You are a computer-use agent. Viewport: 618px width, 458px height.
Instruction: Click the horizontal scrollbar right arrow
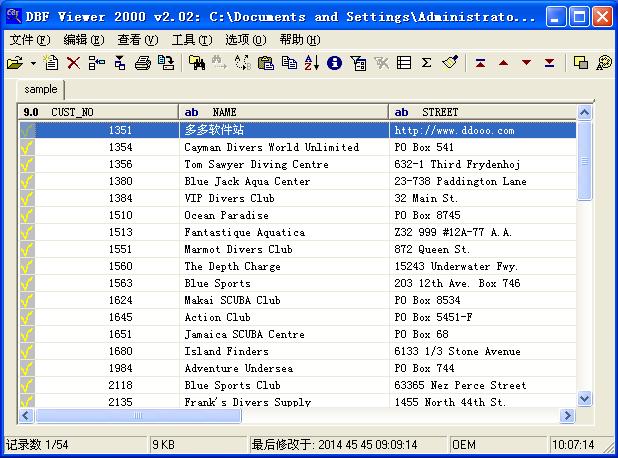pyautogui.click(x=567, y=415)
